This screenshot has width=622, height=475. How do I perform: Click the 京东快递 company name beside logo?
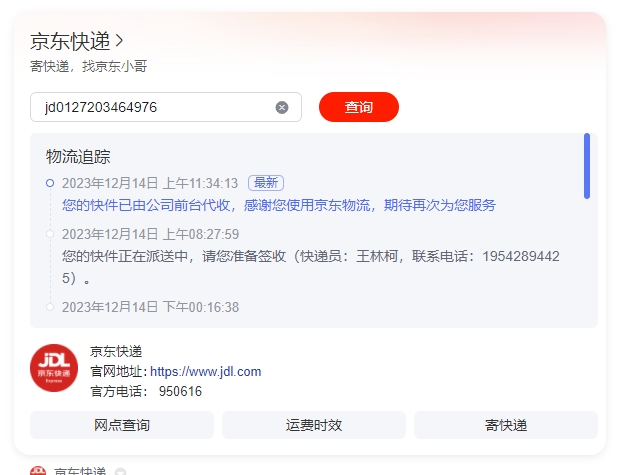[116, 352]
